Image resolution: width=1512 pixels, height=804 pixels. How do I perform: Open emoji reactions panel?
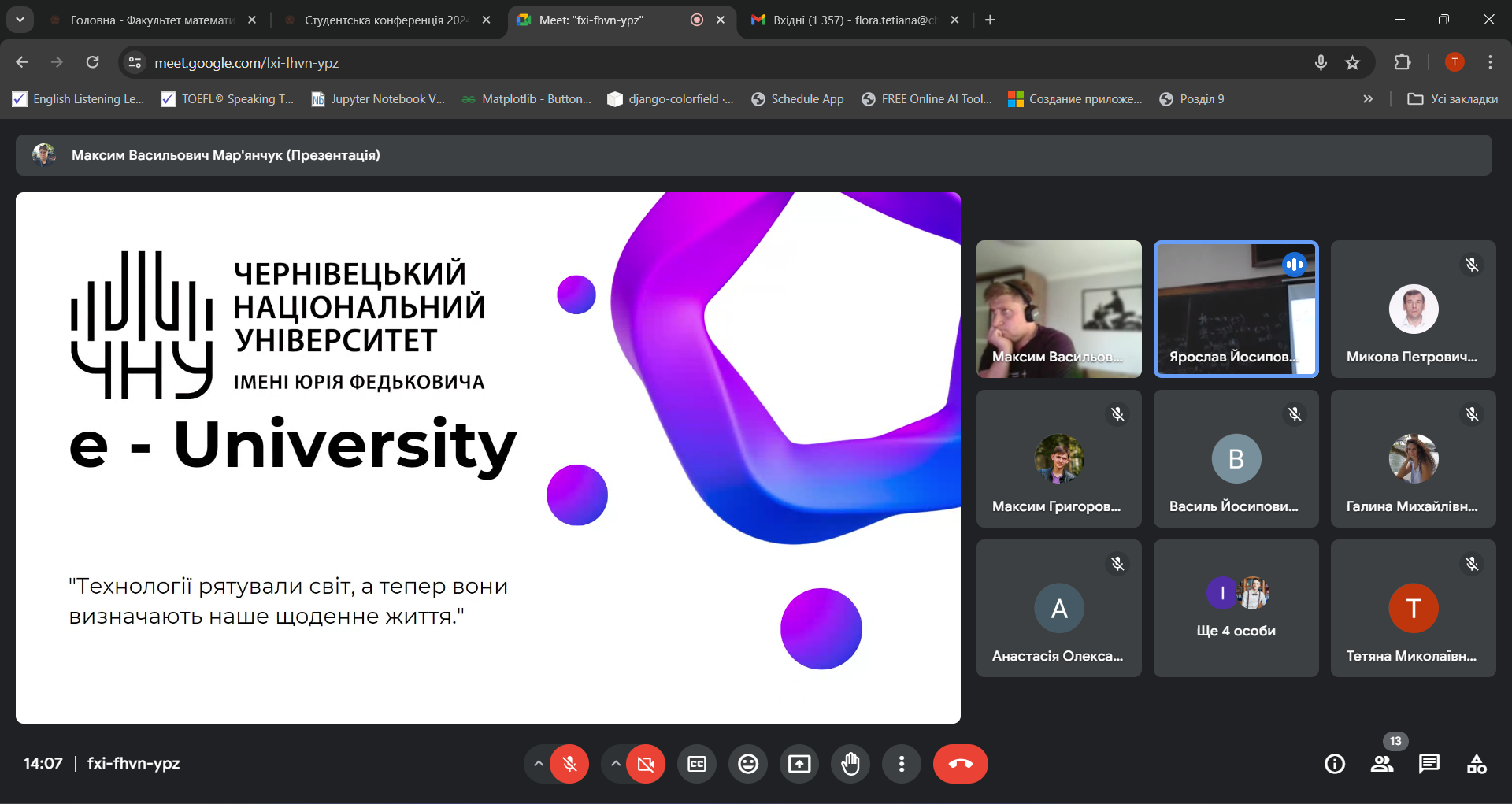click(x=748, y=764)
